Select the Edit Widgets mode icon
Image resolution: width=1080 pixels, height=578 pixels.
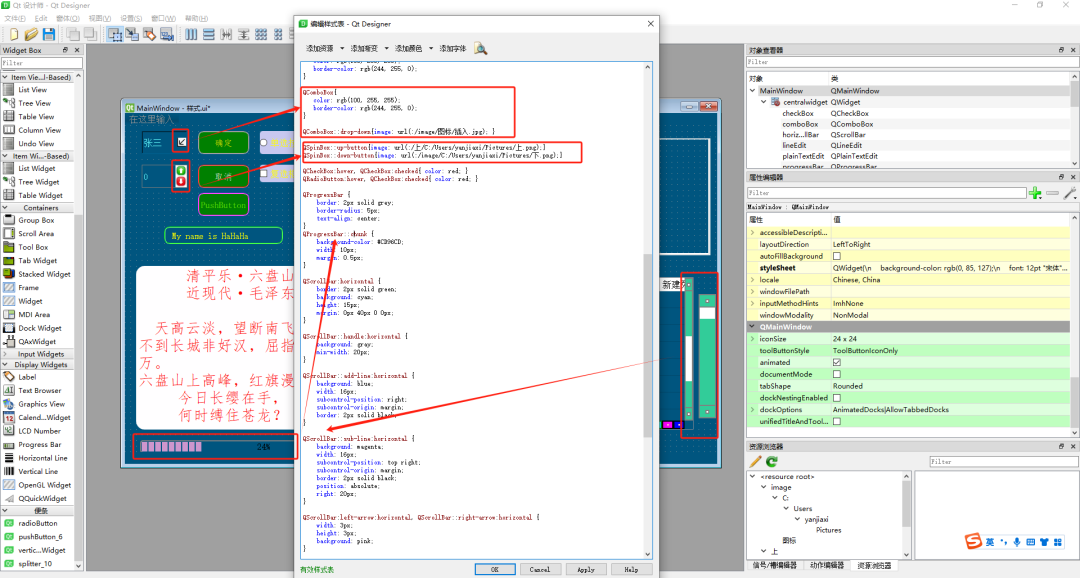(115, 34)
